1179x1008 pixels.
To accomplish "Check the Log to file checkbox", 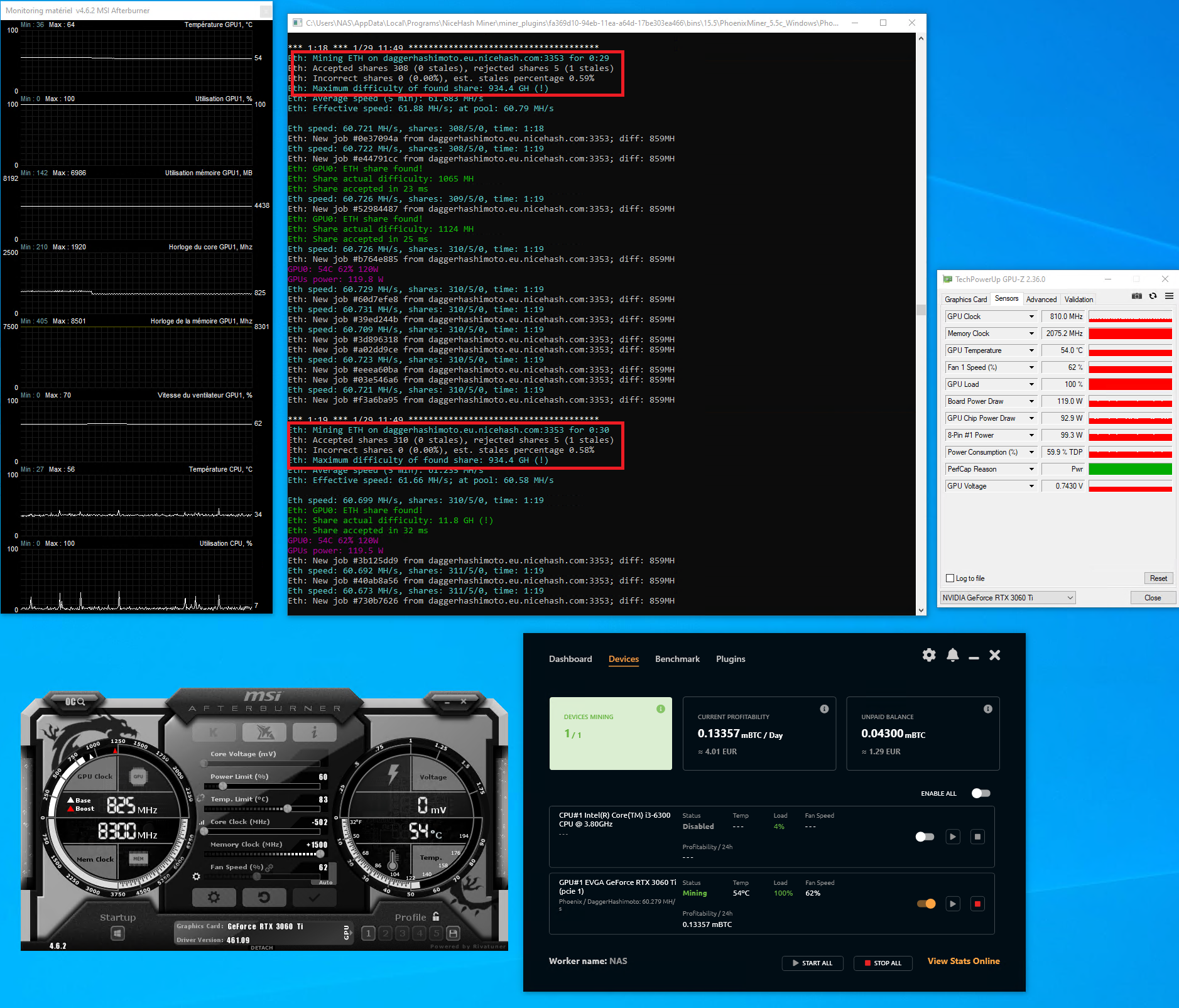I will click(950, 578).
